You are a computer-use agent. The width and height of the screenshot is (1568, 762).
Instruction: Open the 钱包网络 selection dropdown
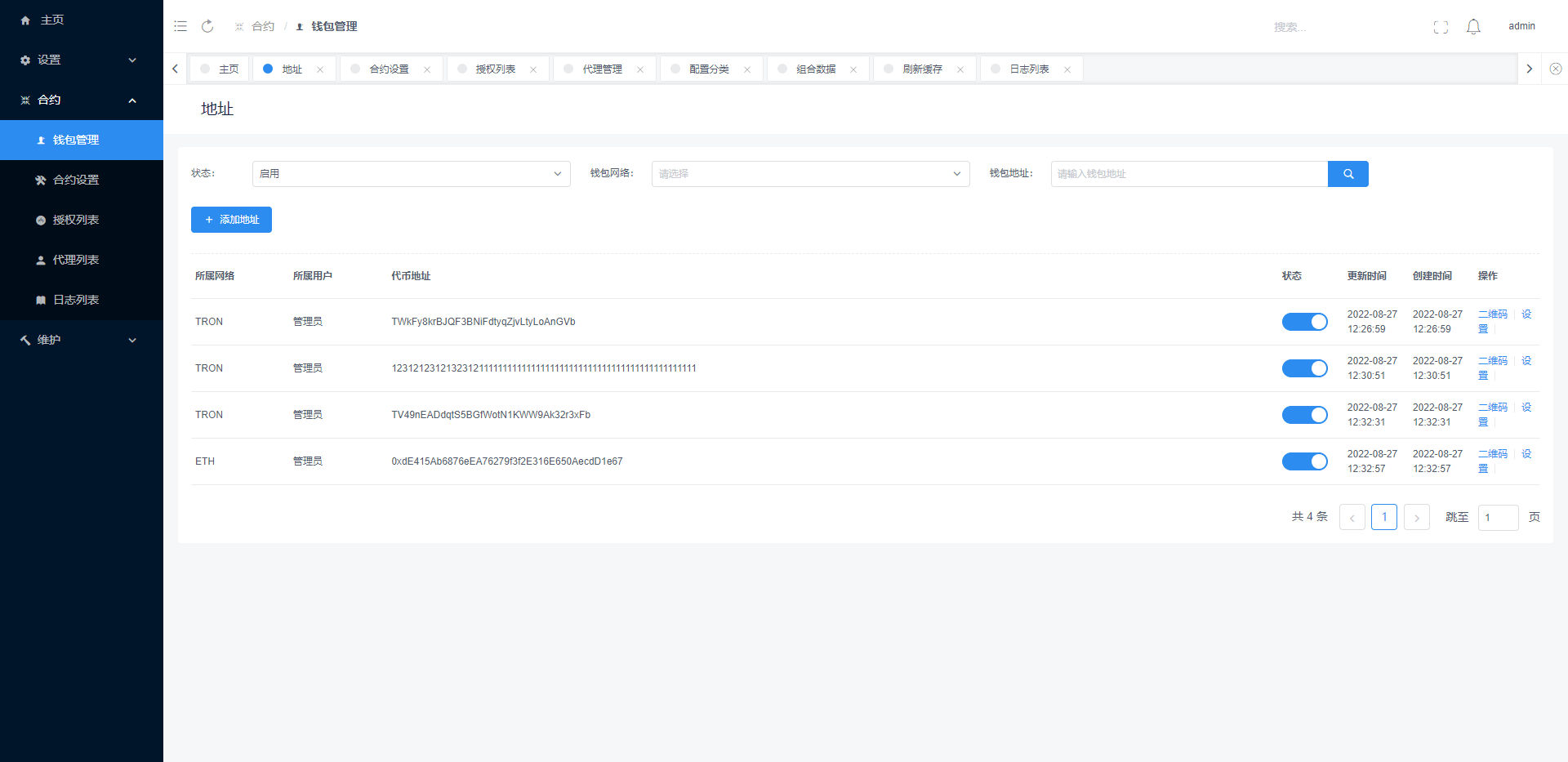[810, 174]
